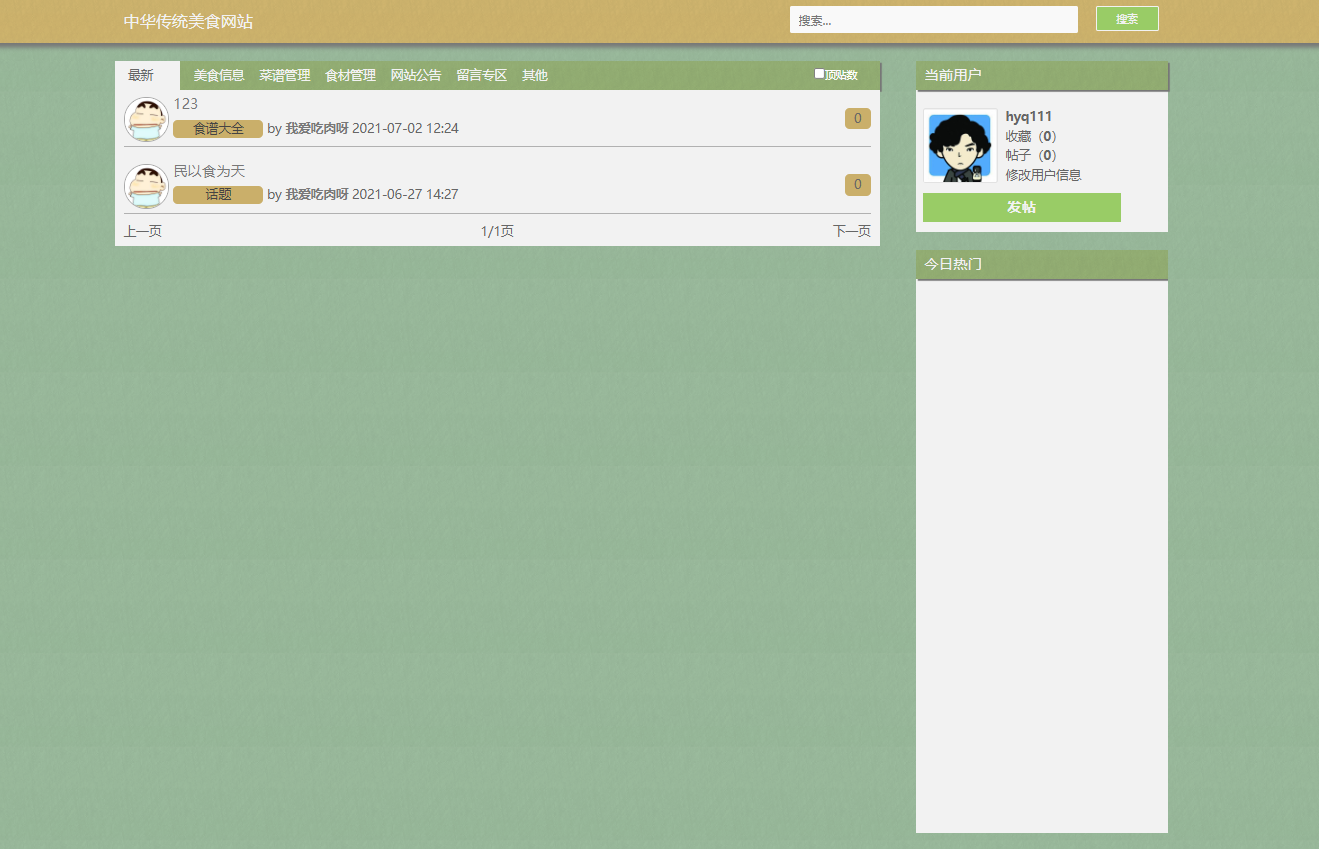Image resolution: width=1319 pixels, height=849 pixels.
Task: Open the hyq111 username link
Action: pyautogui.click(x=1029, y=117)
